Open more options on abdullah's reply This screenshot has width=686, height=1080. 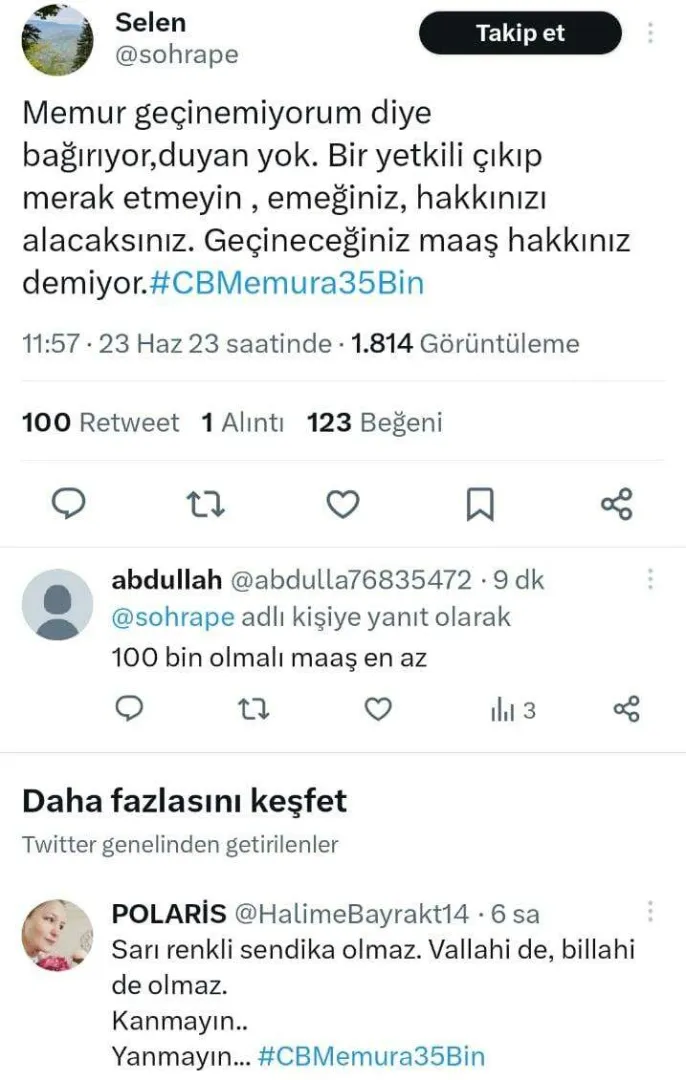pos(651,579)
